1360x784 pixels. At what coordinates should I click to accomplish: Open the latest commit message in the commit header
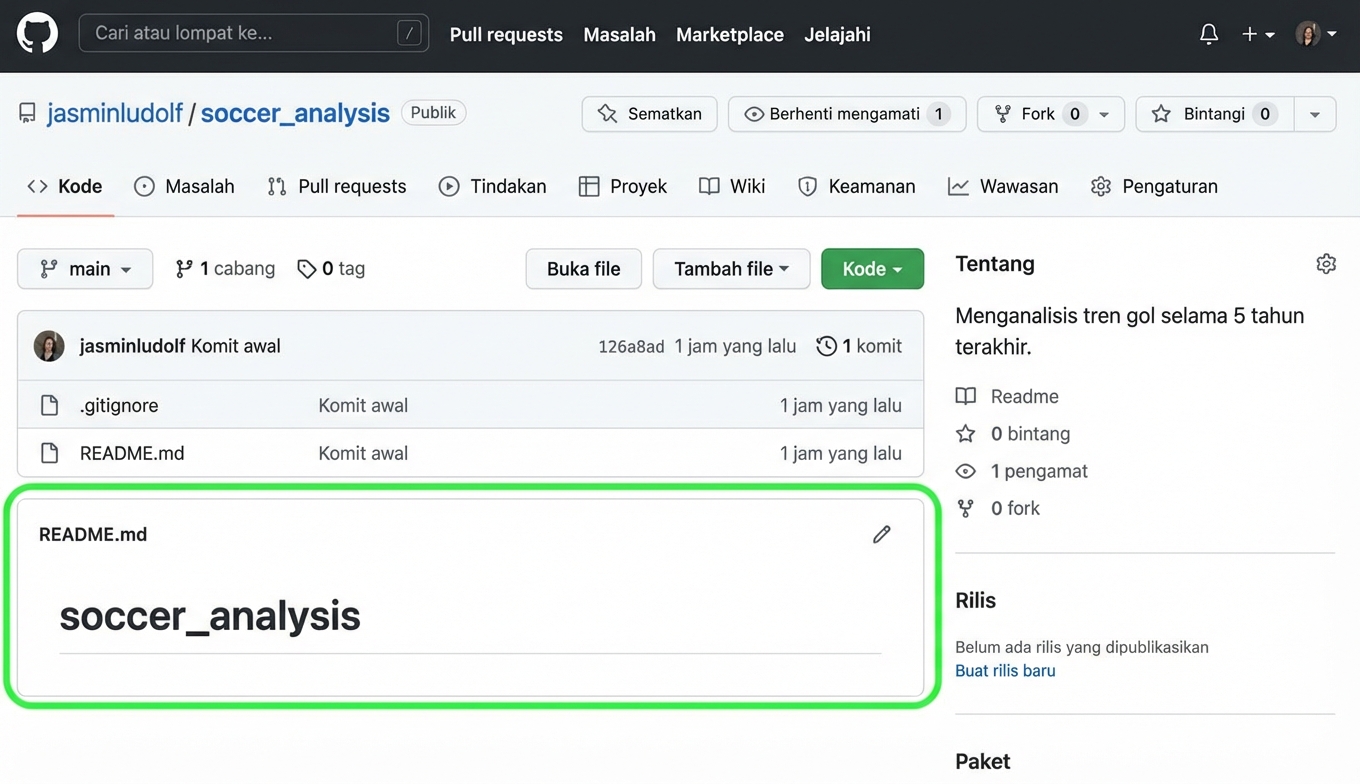pyautogui.click(x=236, y=346)
